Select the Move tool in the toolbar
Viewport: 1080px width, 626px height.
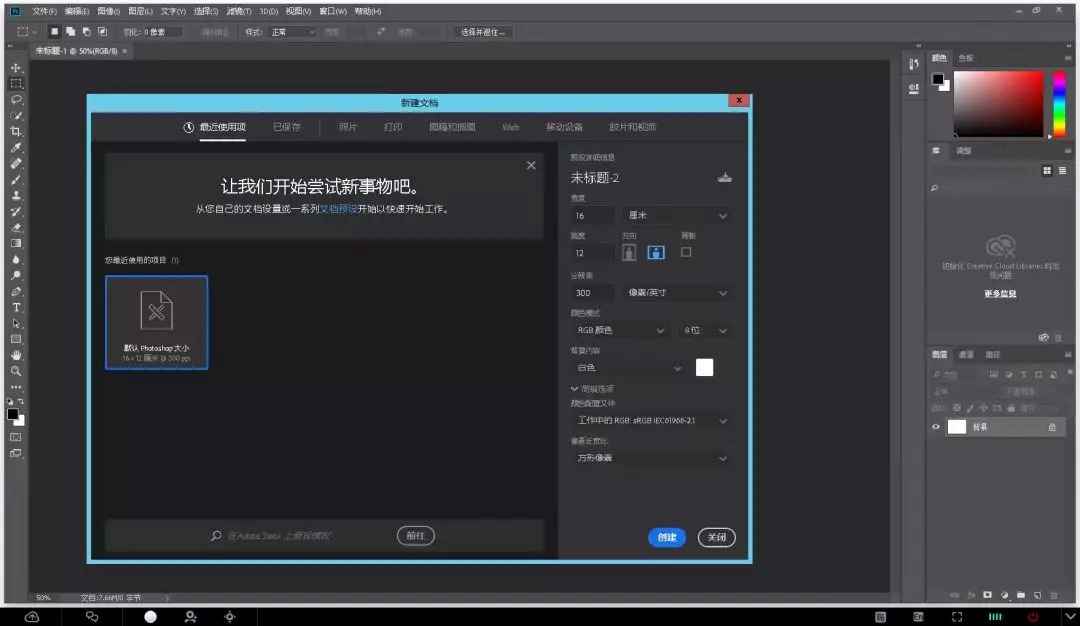click(x=16, y=68)
